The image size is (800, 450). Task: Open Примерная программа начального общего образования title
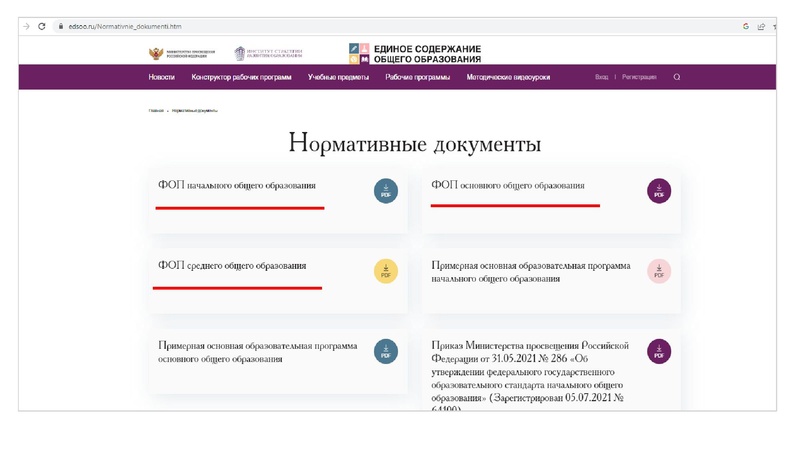pos(531,272)
